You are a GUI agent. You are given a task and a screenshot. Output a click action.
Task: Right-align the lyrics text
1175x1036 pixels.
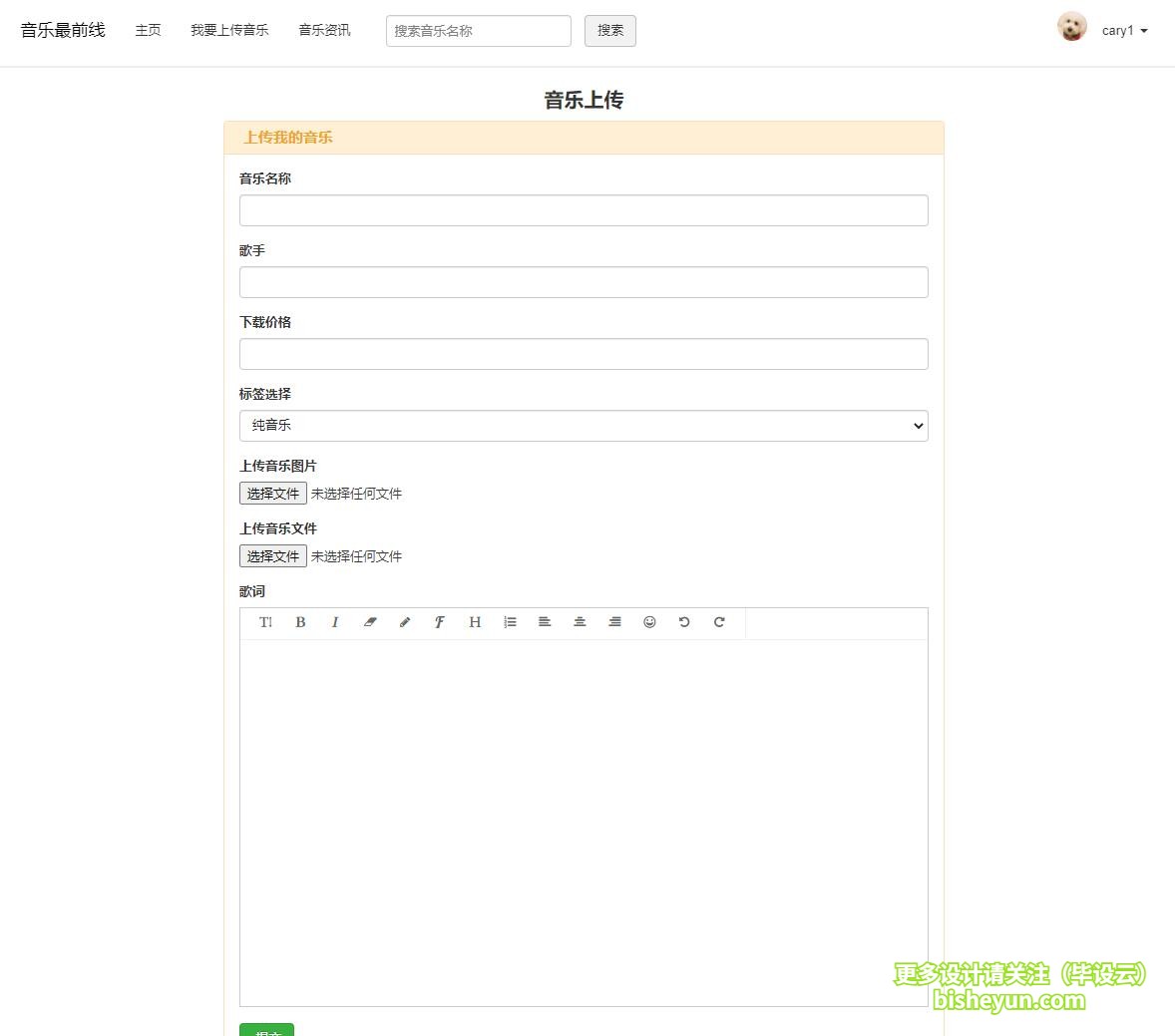point(614,622)
